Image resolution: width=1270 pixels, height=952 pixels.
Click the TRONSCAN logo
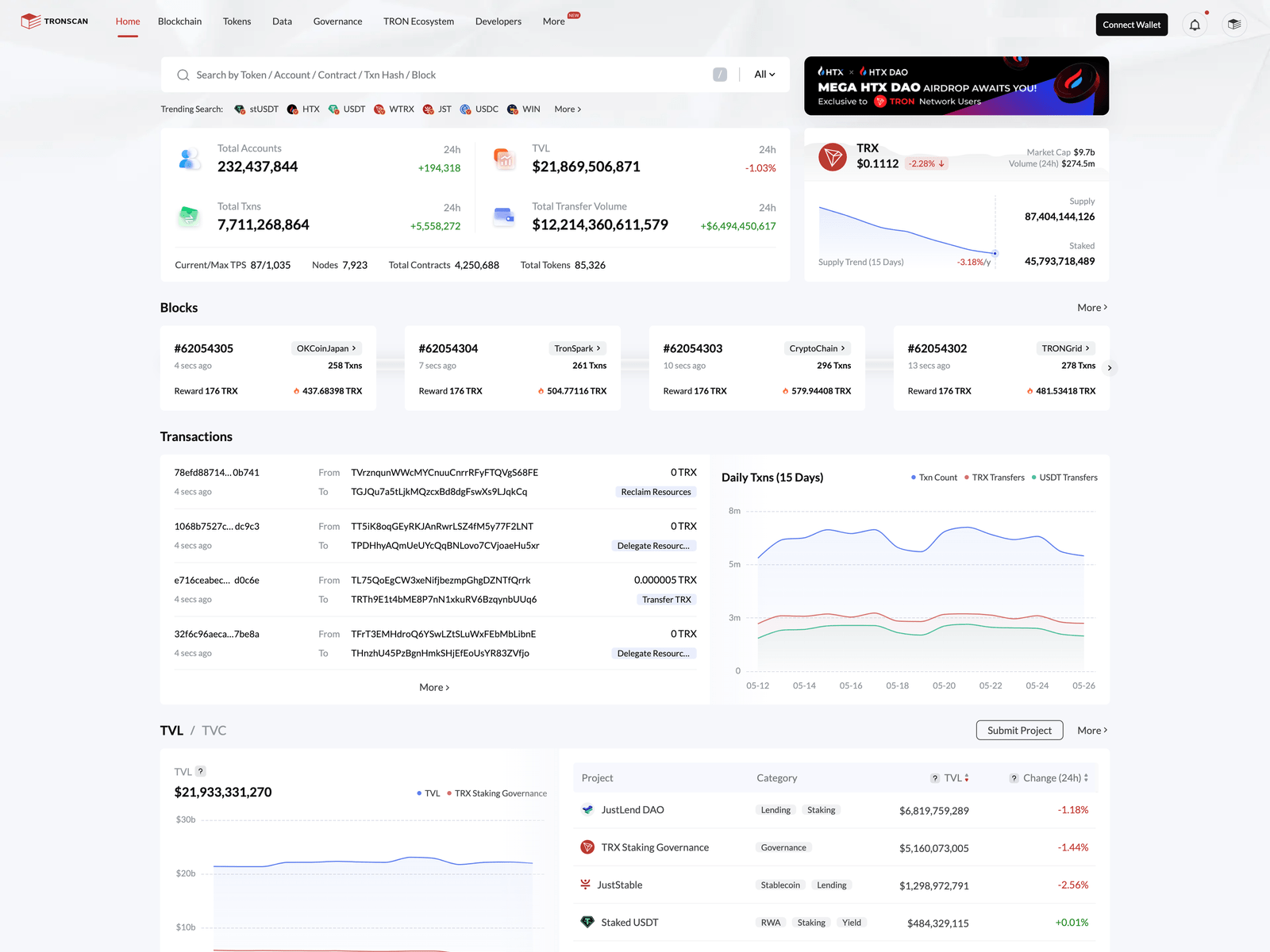(54, 21)
